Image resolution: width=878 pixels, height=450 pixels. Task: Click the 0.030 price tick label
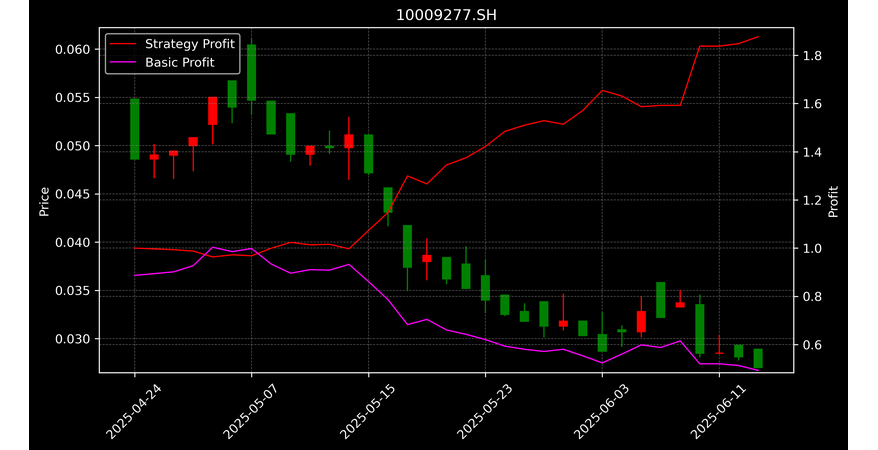72,339
